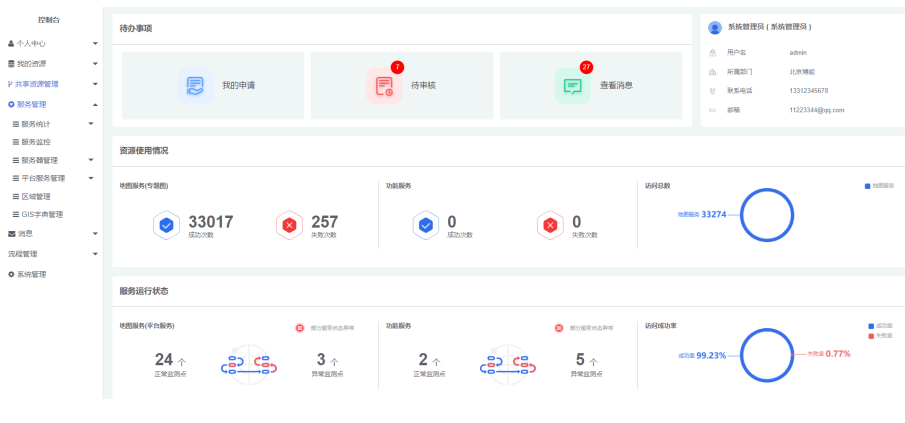Click the 控制台 title link

[x=49, y=19]
